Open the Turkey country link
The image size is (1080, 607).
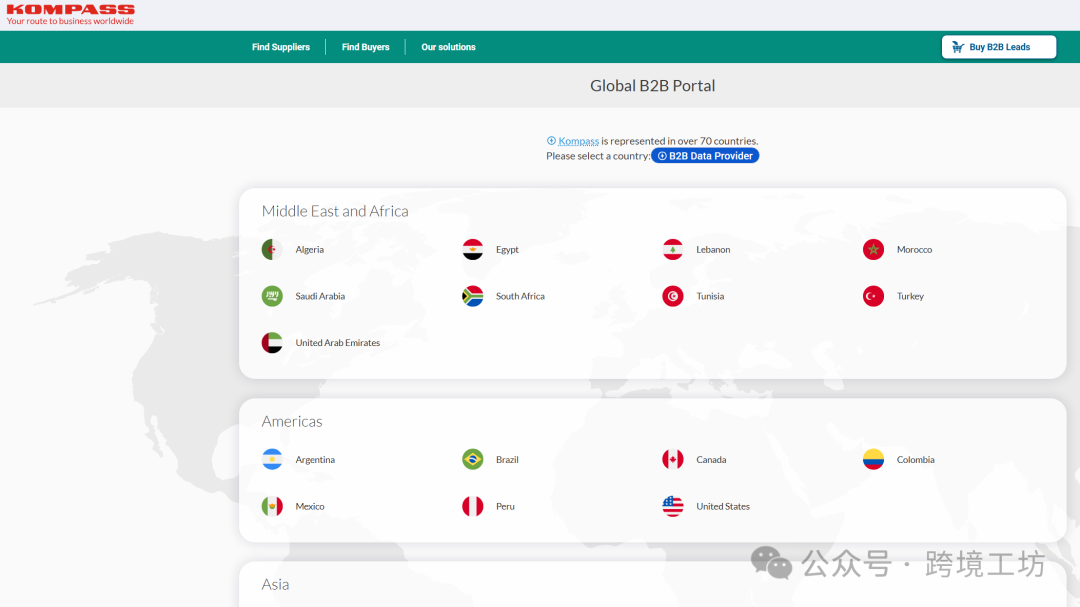910,296
